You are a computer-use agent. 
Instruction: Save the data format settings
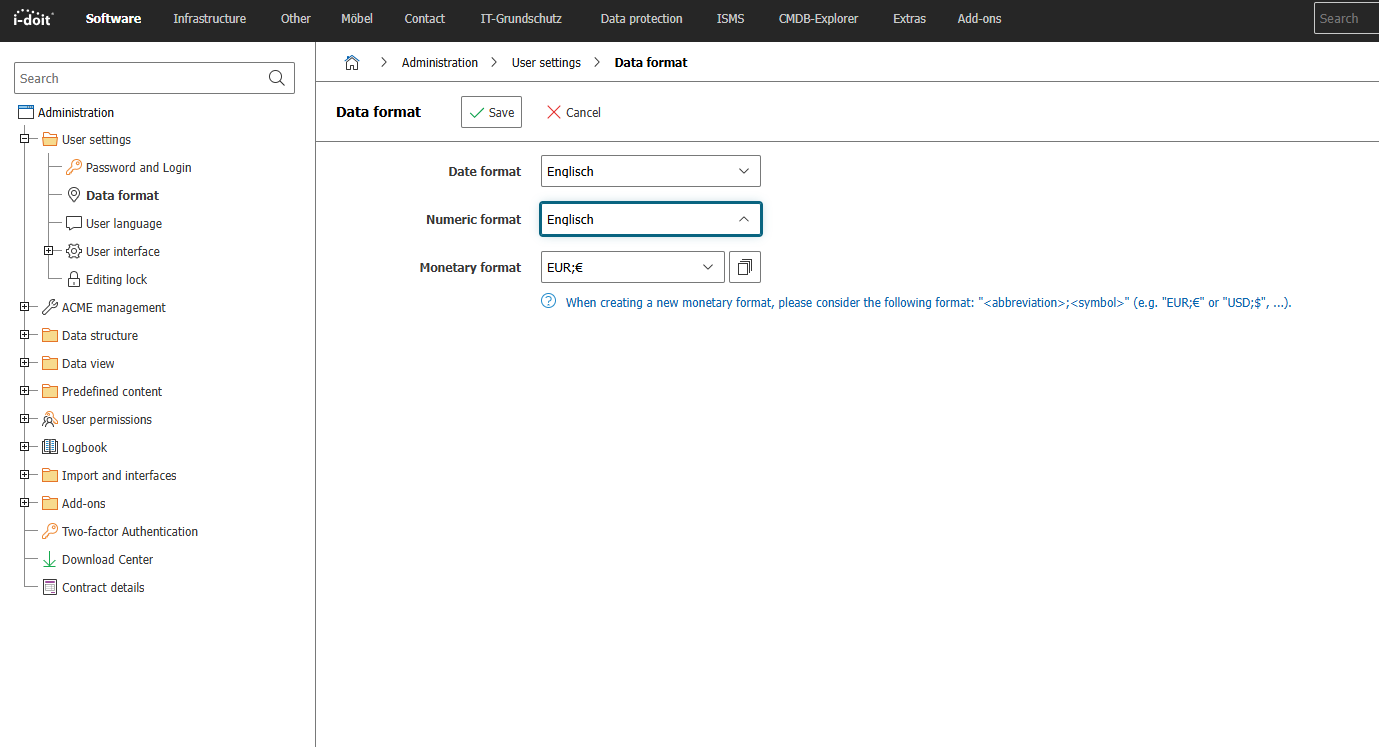pyautogui.click(x=491, y=112)
